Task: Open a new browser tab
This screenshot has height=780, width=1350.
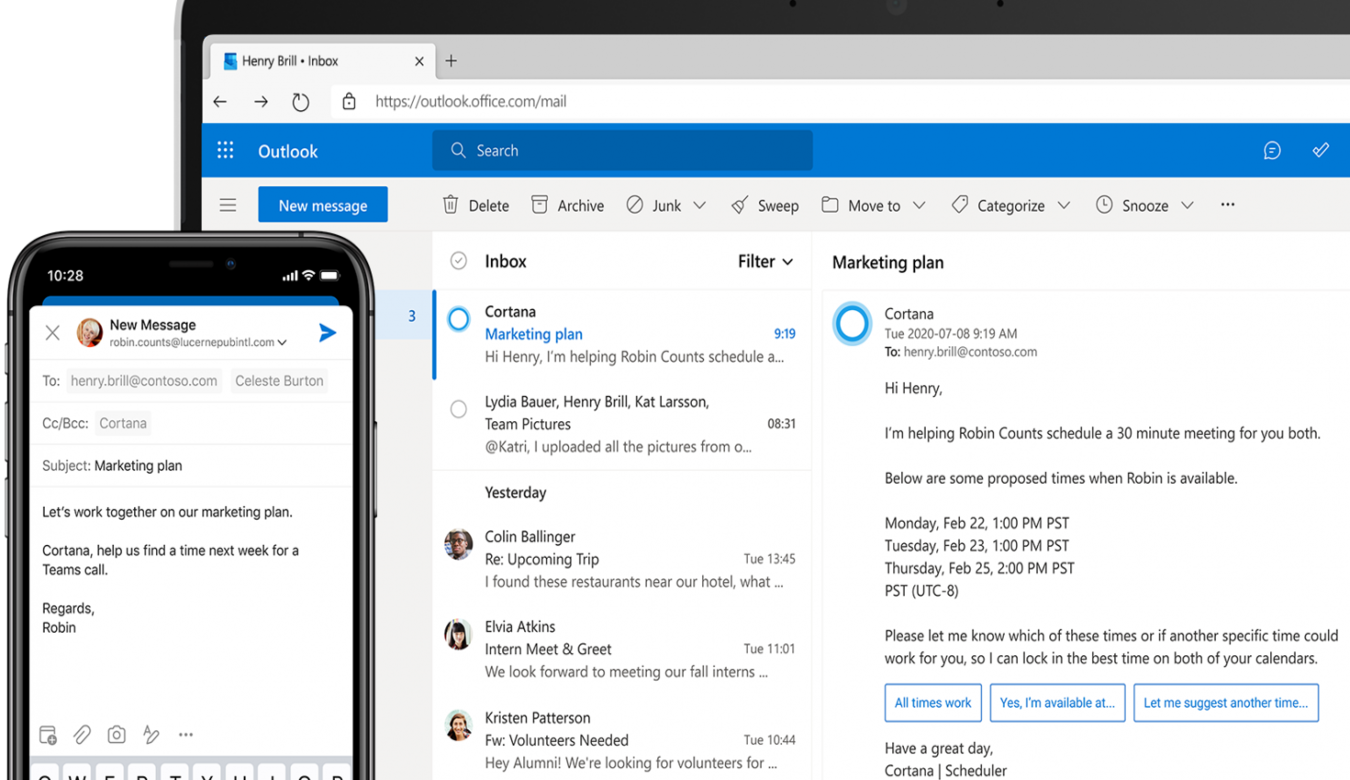Action: tap(451, 61)
